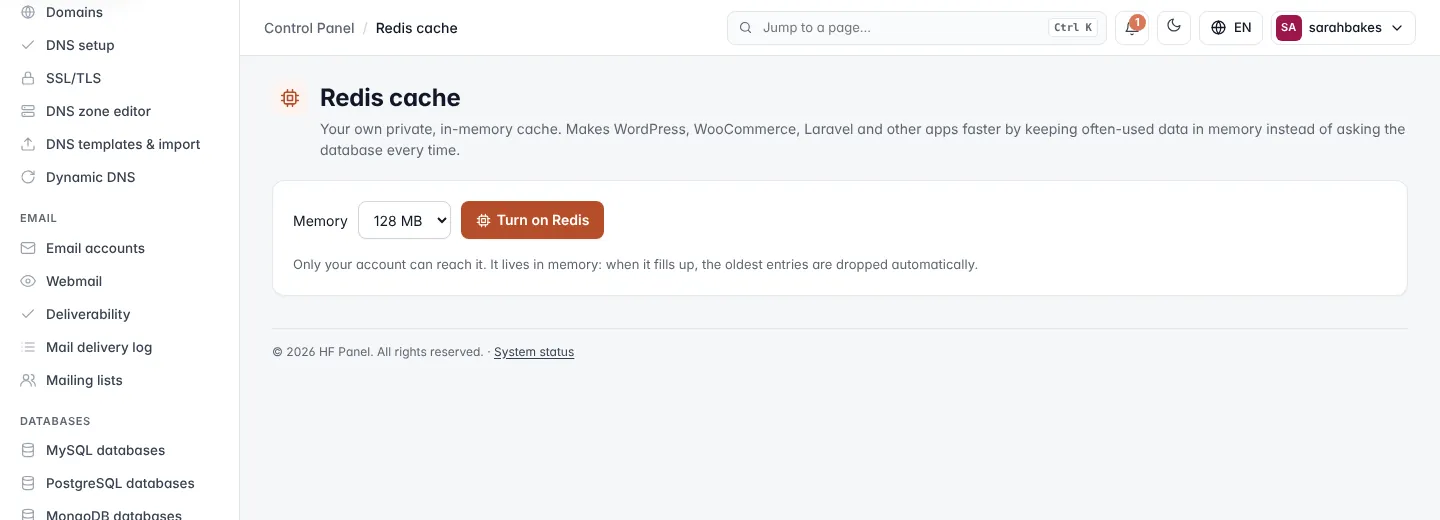Click the Mailing lists people icon
The height and width of the screenshot is (520, 1440).
coord(28,380)
